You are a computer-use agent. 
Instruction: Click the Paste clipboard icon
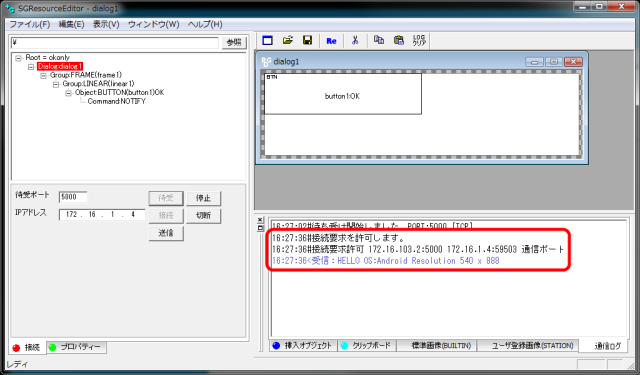point(399,40)
